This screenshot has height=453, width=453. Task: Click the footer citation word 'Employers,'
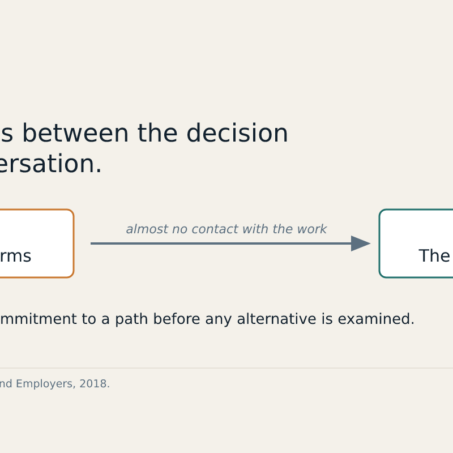tap(46, 384)
